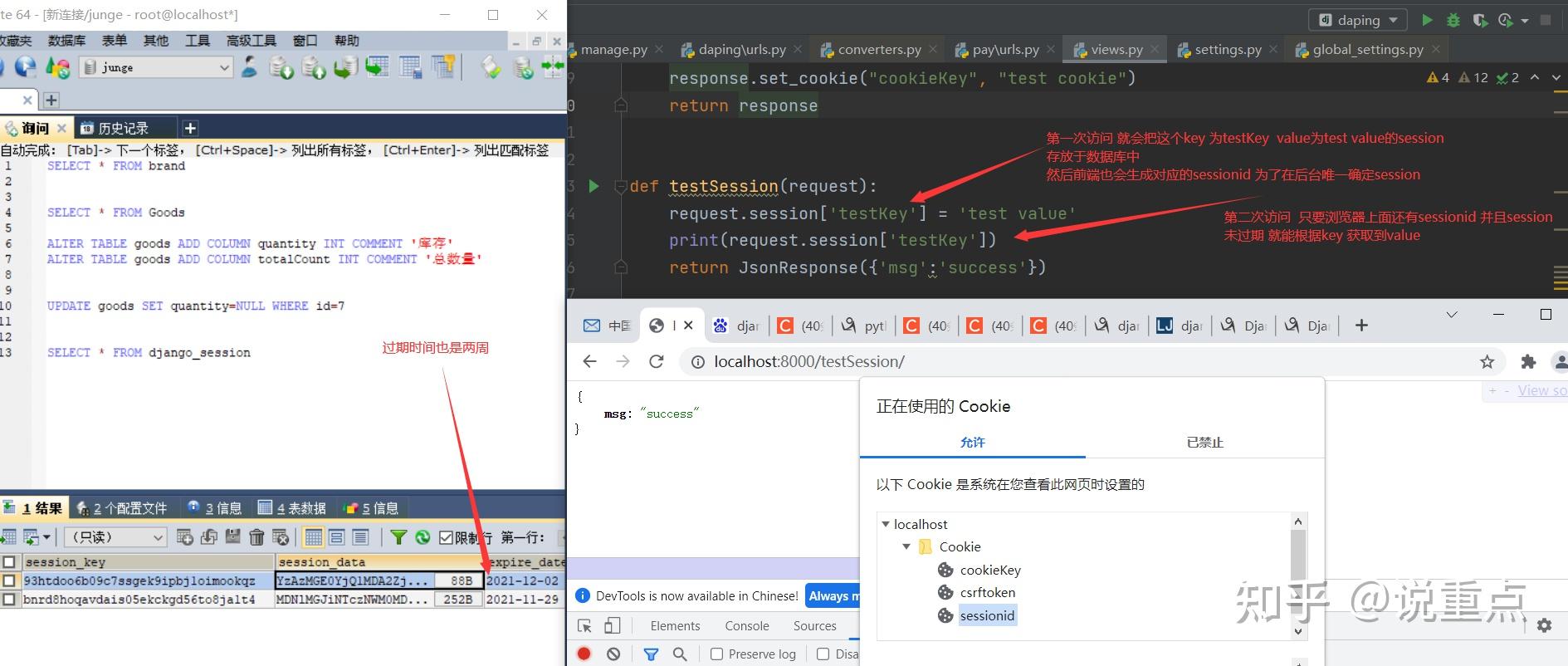Open the DevTools settings gear icon

click(1544, 625)
